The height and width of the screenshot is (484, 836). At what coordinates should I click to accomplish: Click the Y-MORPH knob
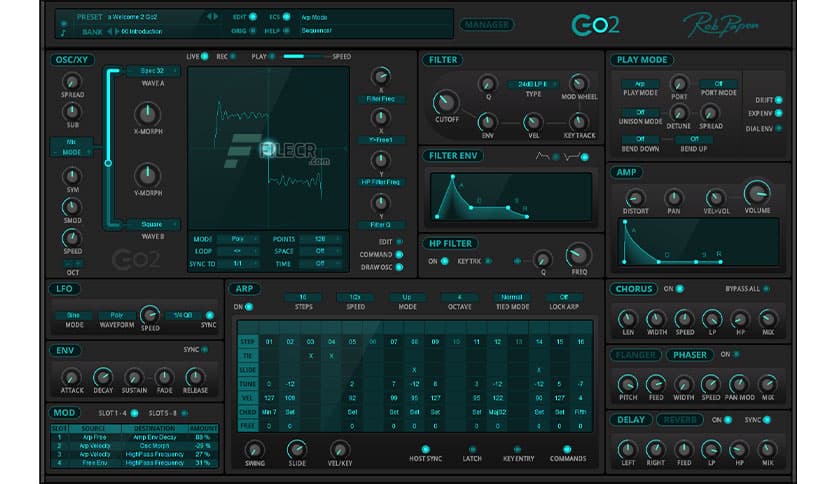(147, 175)
